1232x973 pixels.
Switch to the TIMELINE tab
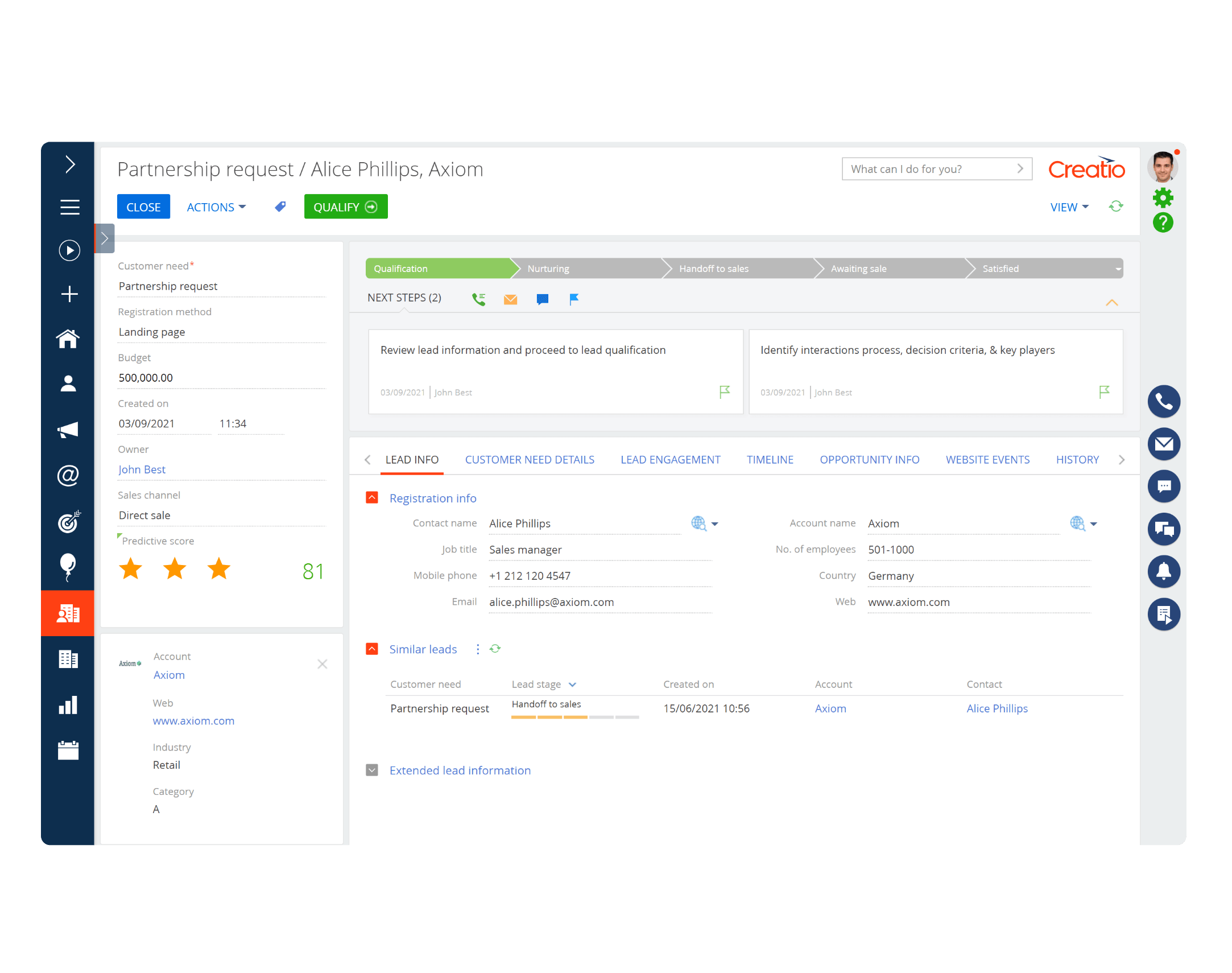[770, 459]
